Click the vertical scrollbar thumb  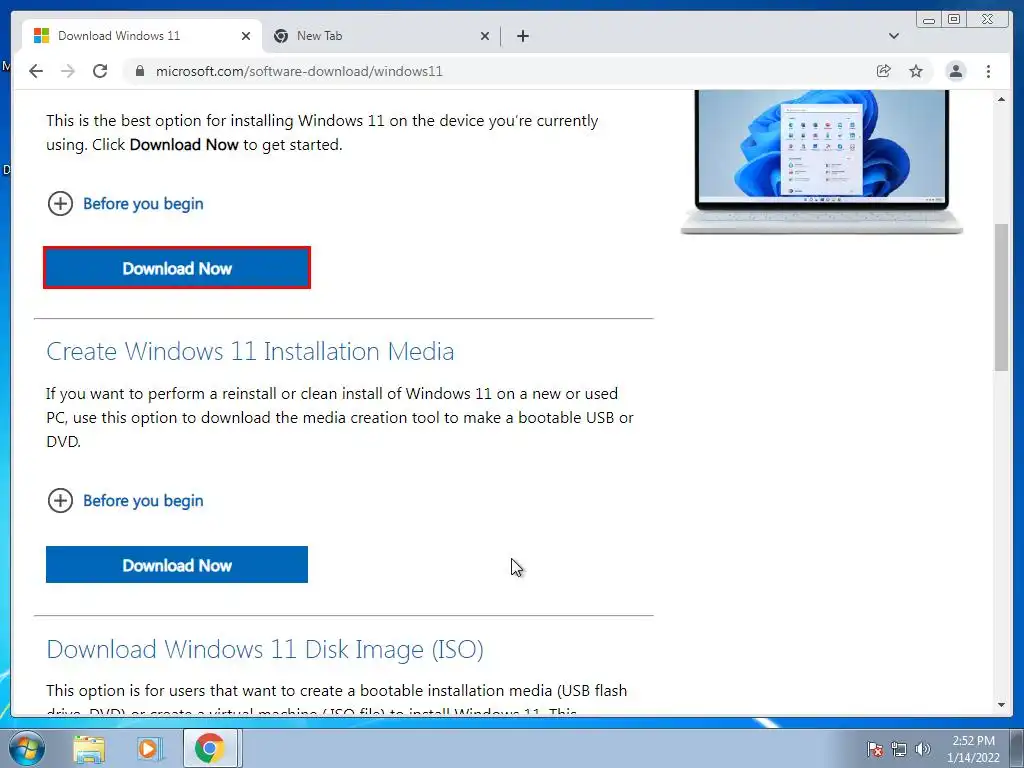(x=1001, y=297)
